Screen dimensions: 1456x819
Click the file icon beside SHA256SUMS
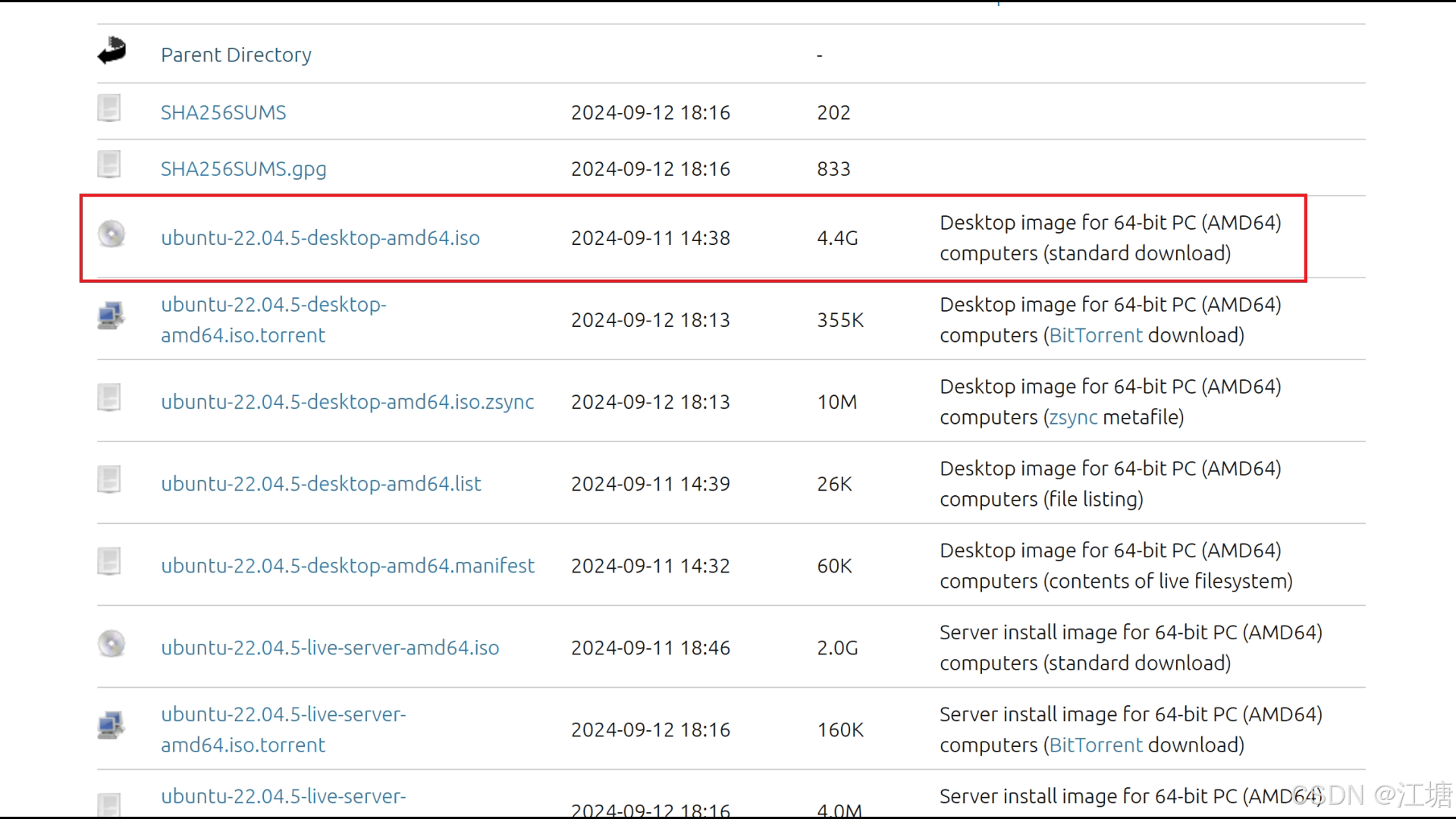point(109,108)
